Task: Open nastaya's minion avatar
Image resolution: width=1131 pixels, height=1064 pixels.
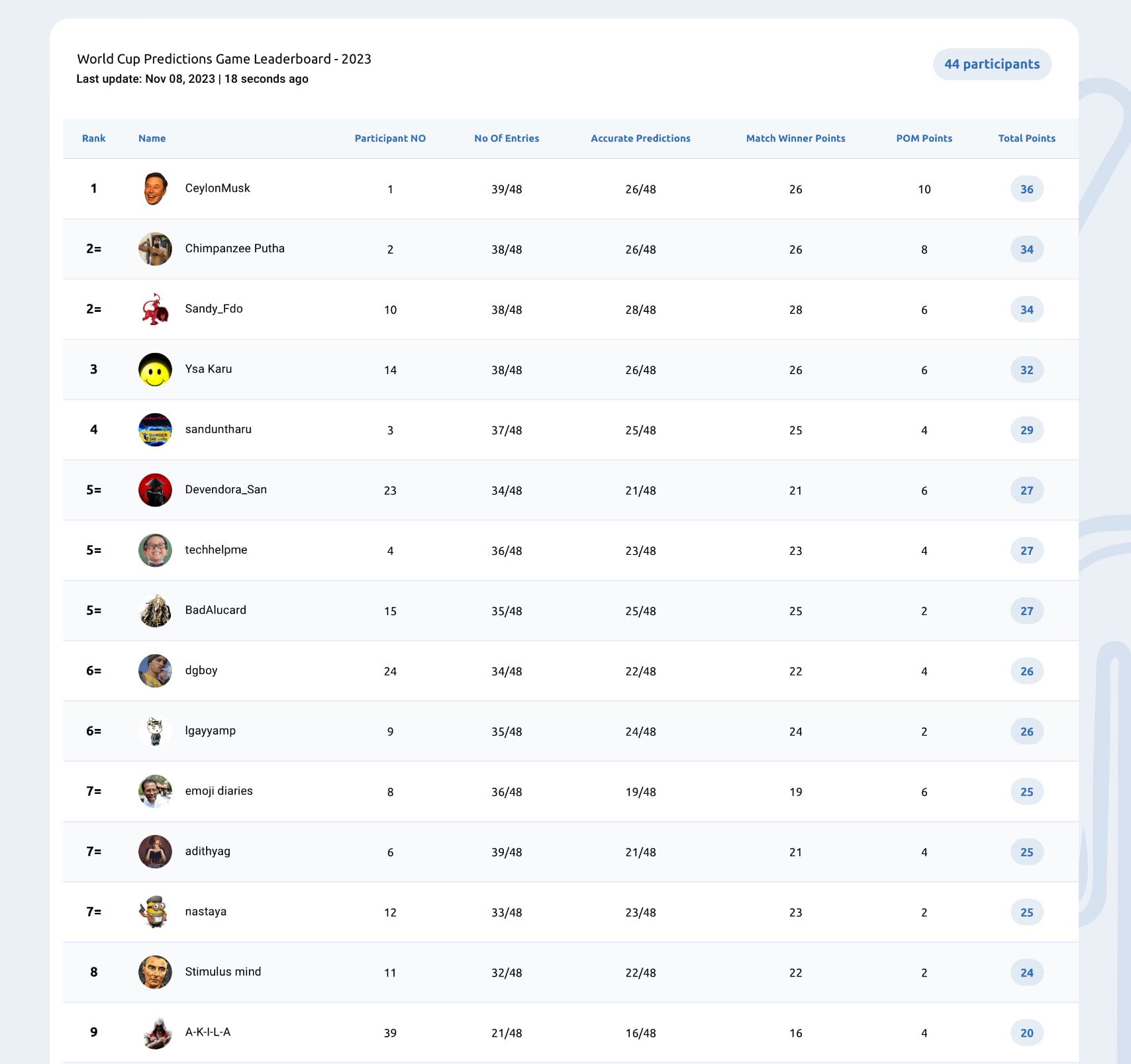Action: click(x=155, y=912)
